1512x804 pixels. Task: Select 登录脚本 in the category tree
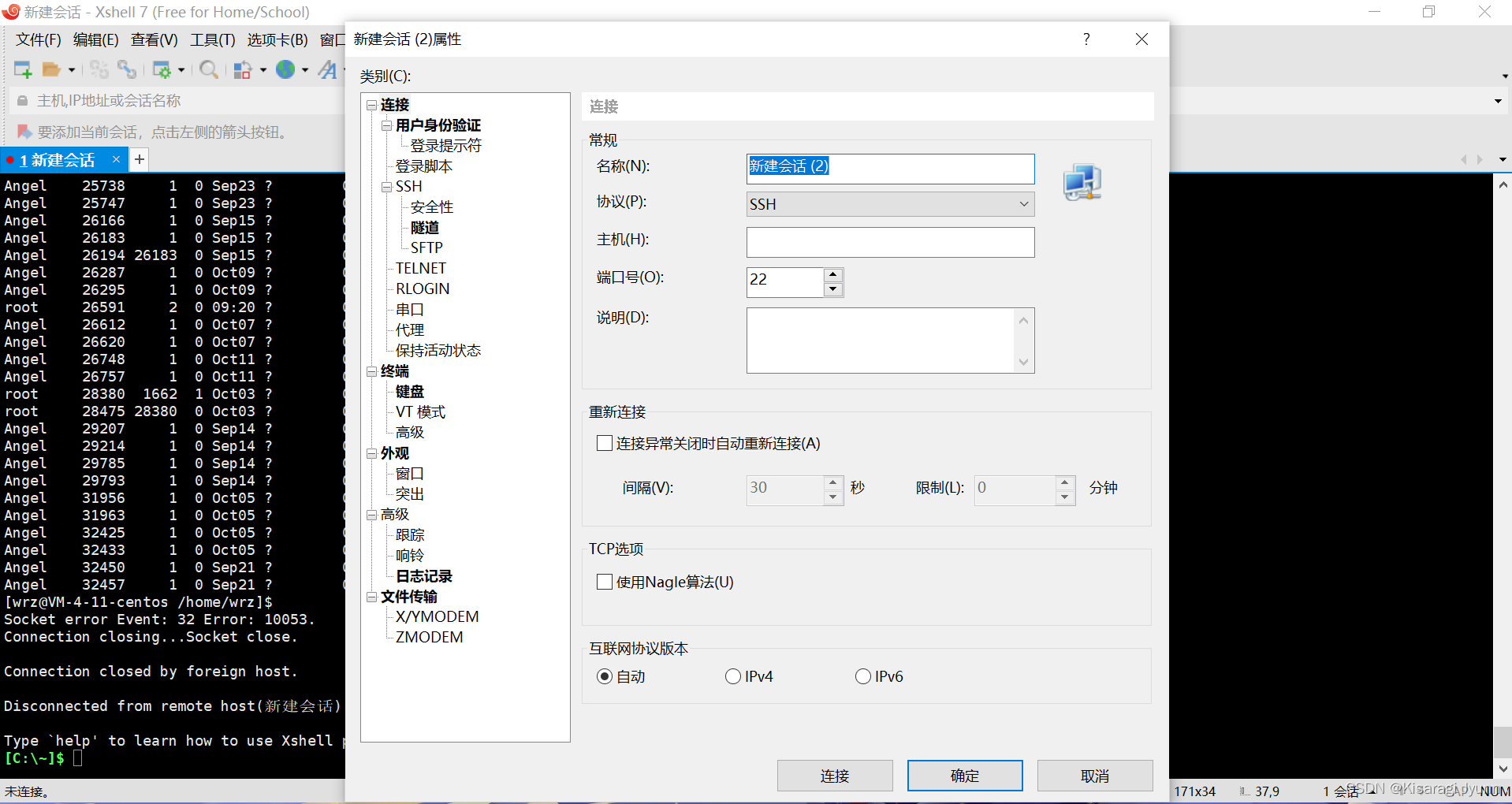tap(424, 166)
